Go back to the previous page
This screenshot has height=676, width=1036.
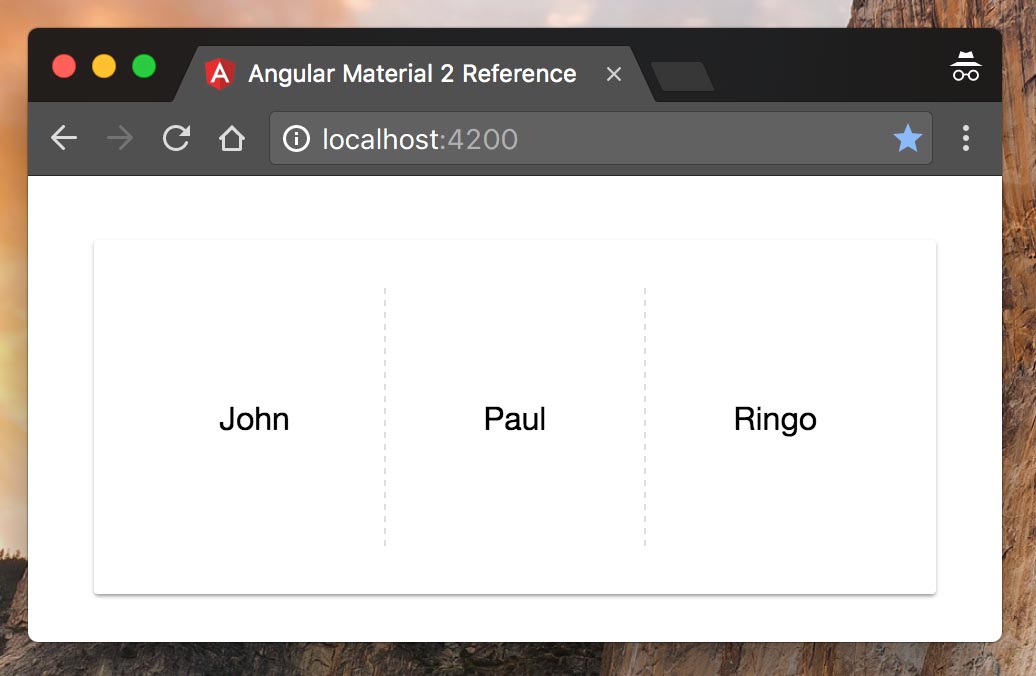click(x=64, y=138)
